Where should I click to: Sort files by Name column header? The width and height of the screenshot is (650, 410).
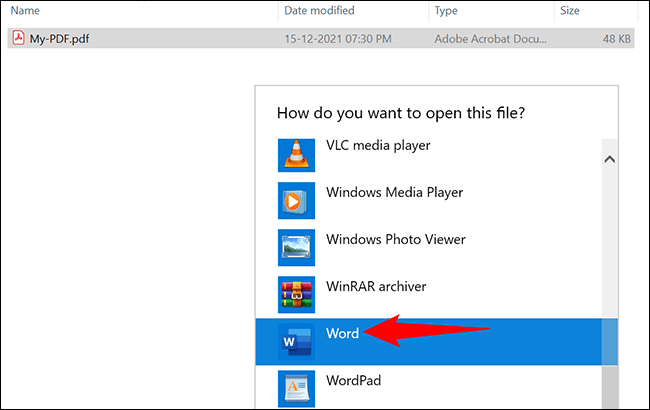click(x=25, y=10)
